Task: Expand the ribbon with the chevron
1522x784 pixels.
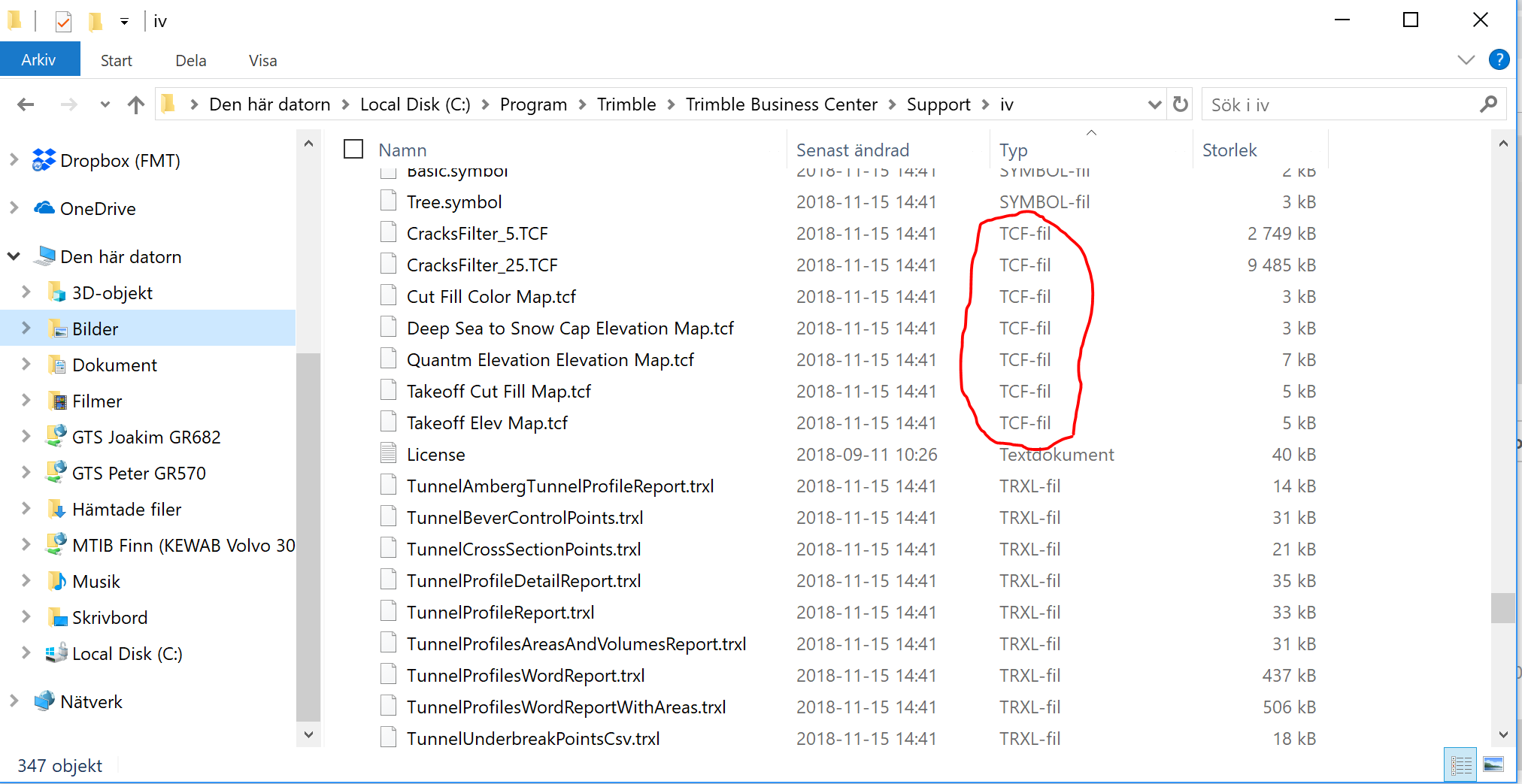Action: (x=1466, y=59)
